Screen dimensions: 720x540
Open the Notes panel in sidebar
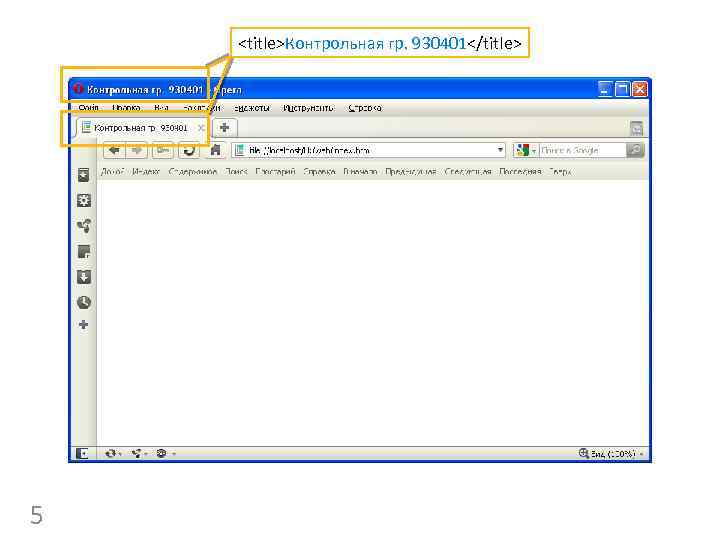(x=84, y=252)
